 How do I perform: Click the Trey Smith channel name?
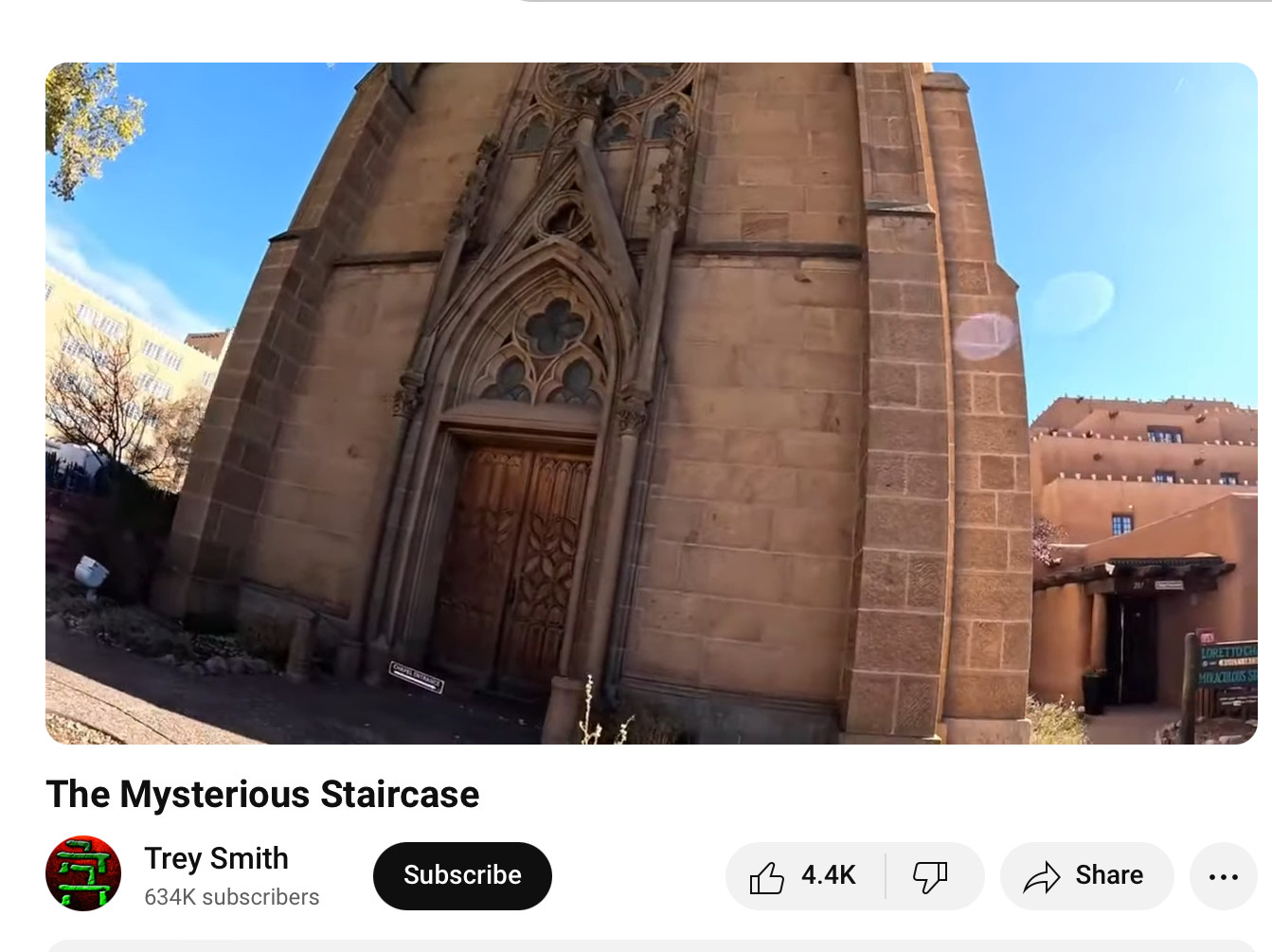coord(216,858)
